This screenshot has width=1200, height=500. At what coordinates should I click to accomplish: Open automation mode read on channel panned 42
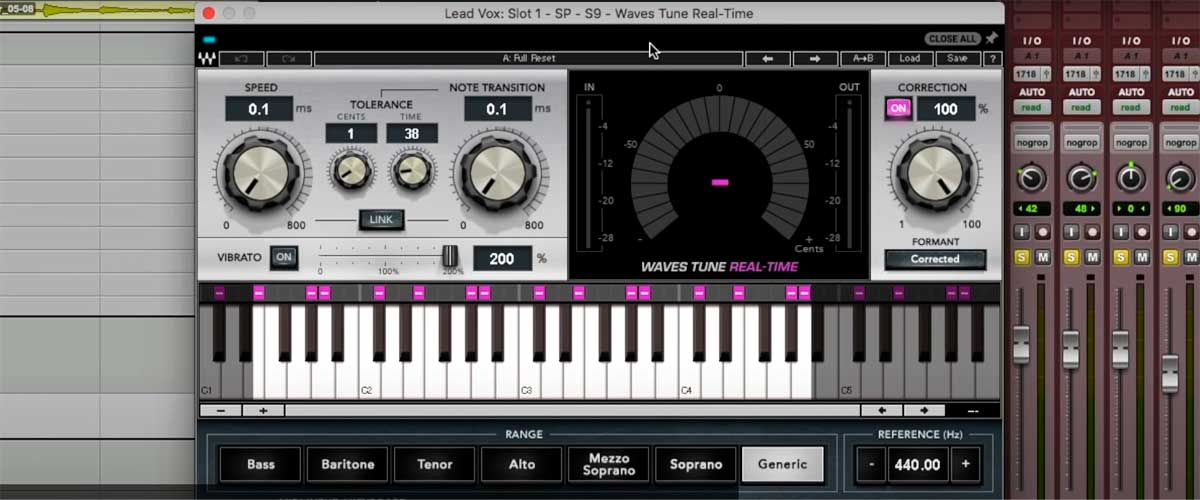pyautogui.click(x=1032, y=107)
